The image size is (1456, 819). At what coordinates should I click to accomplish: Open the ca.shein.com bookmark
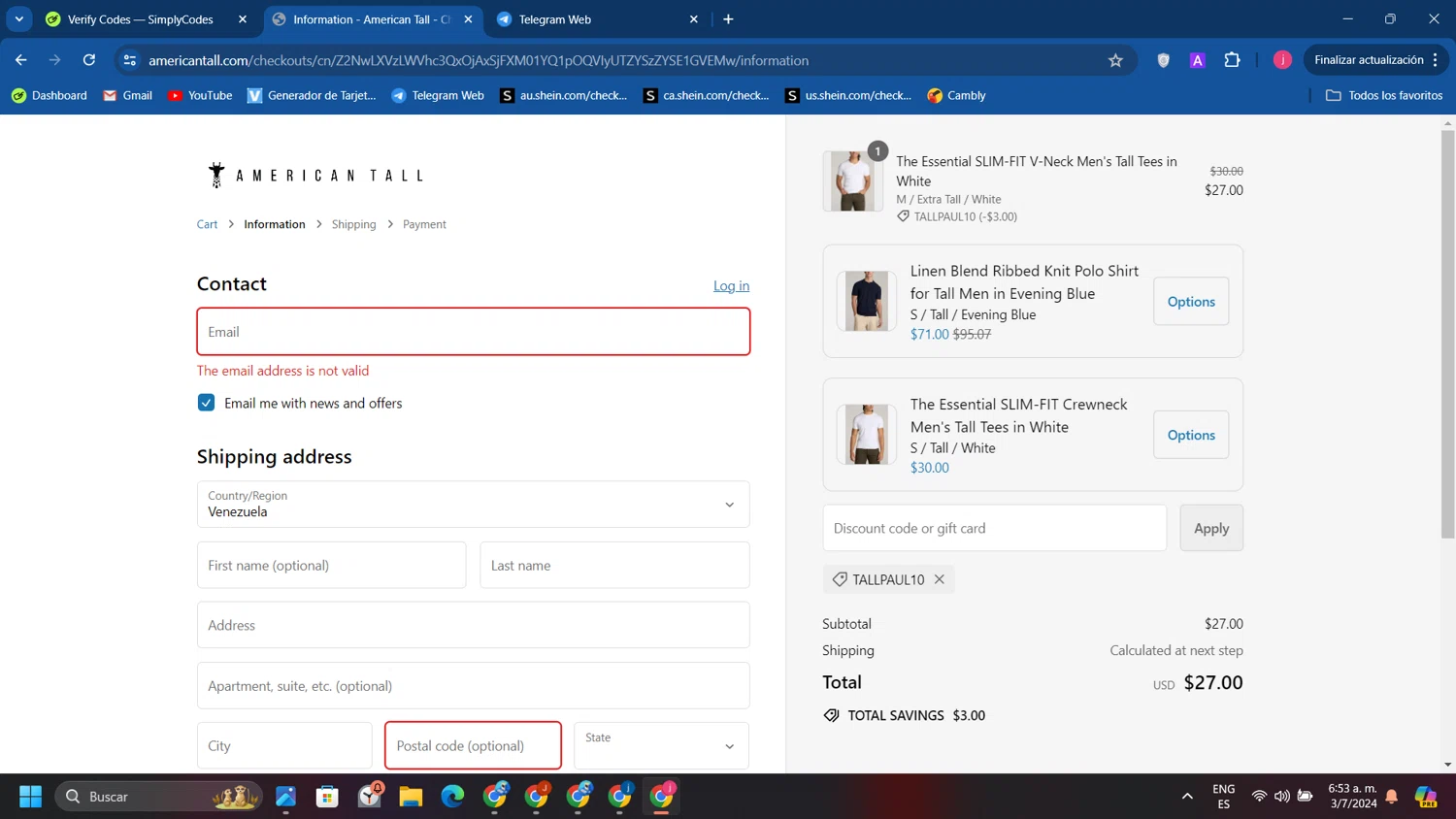pyautogui.click(x=706, y=95)
